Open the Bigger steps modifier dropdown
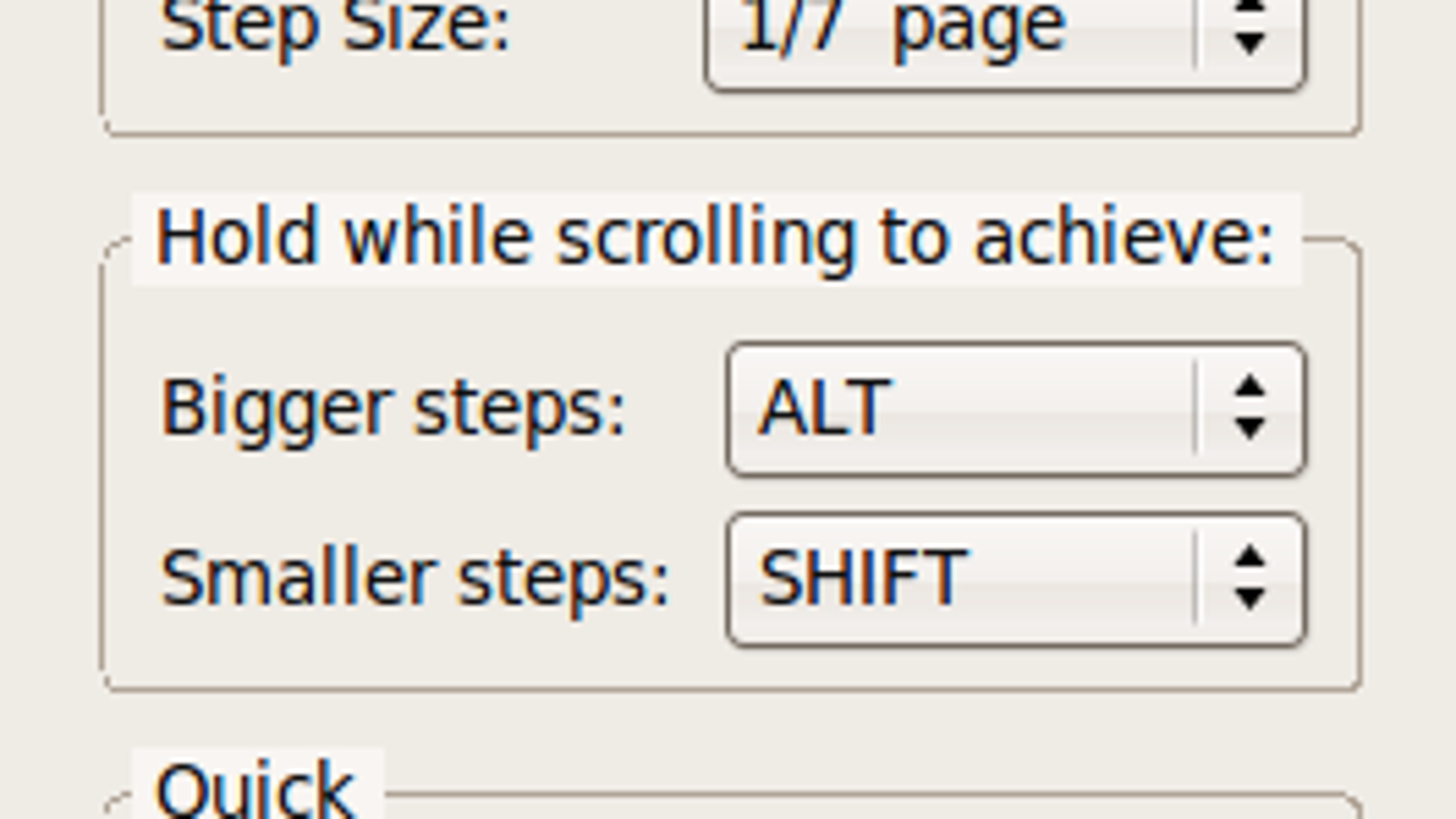Viewport: 1456px width, 819px height. (1016, 409)
